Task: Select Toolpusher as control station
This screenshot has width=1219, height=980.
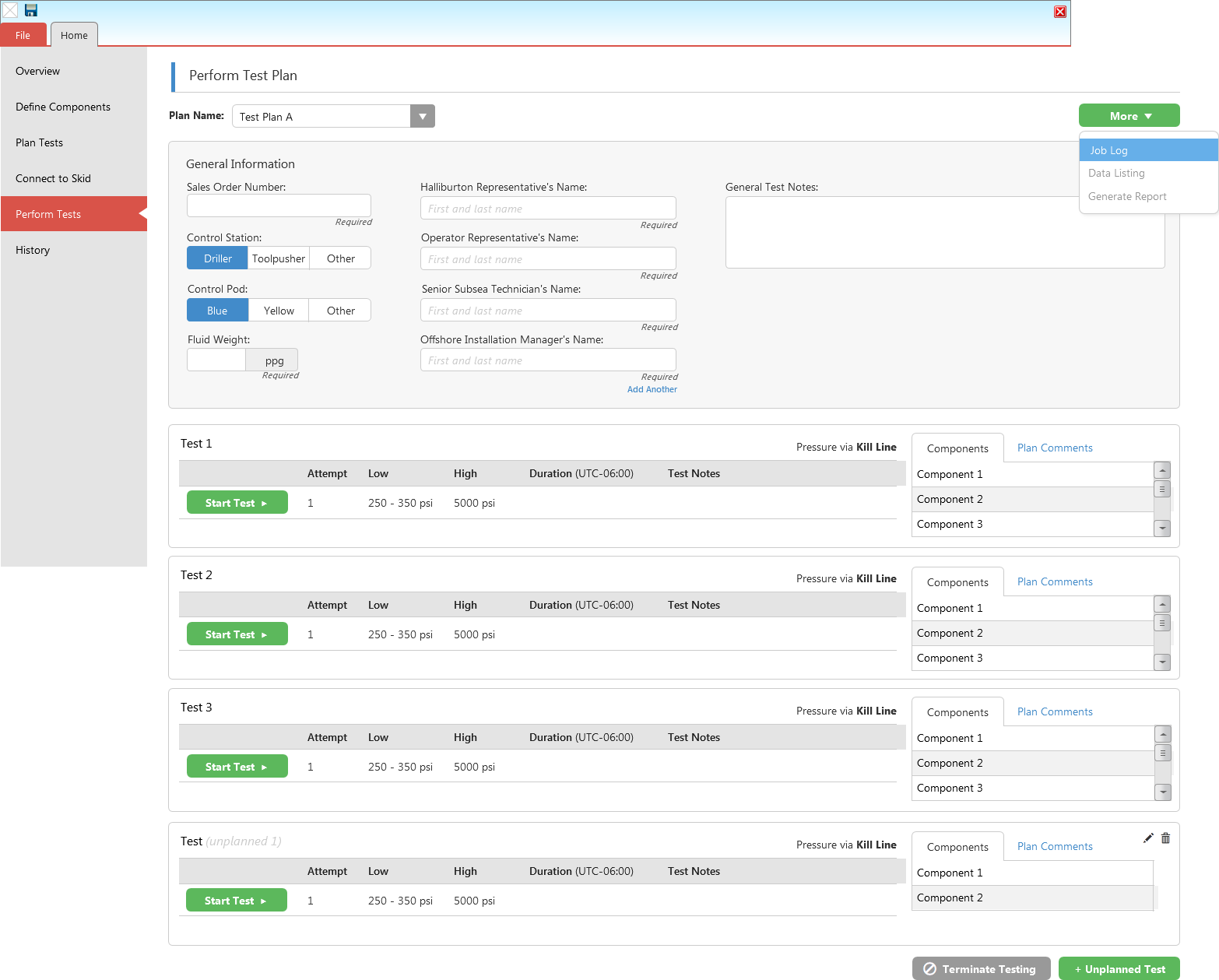Action: 279,258
